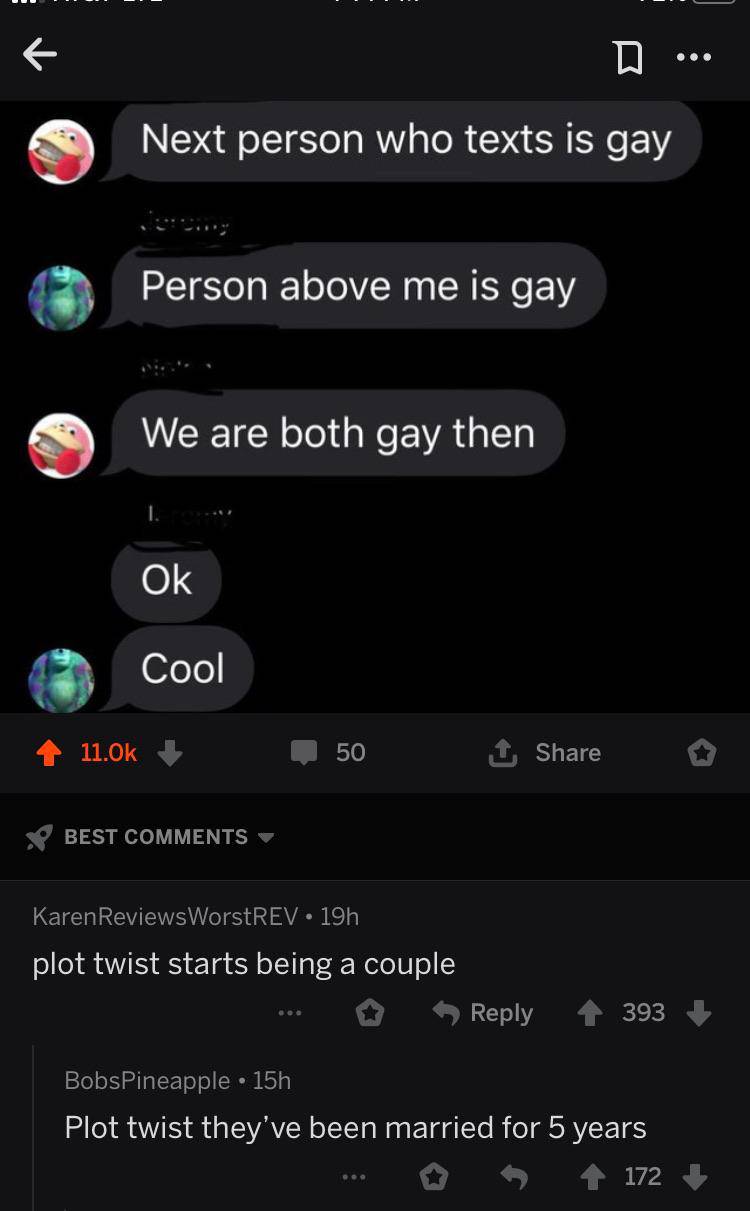The height and width of the screenshot is (1211, 750).
Task: Open the 50 comments bubble icon
Action: [x=304, y=753]
